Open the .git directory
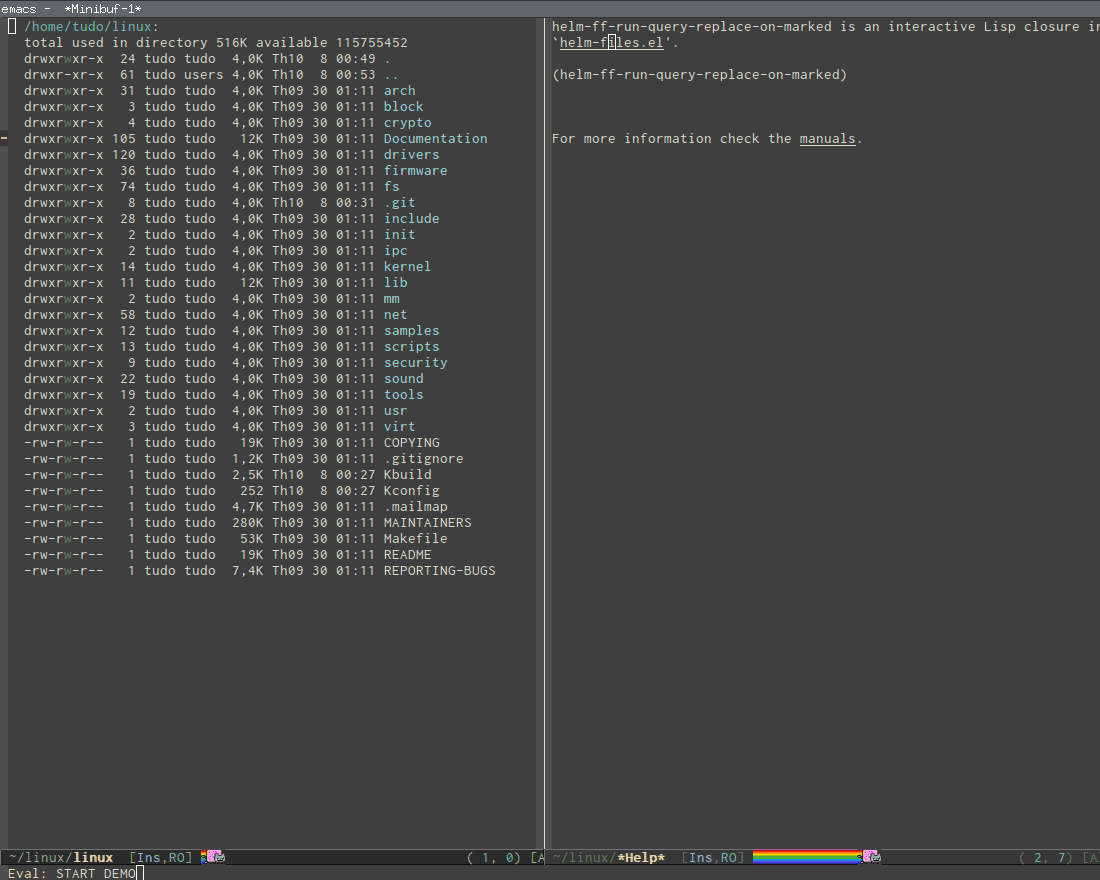Screen dimensions: 1100x880 pos(399,202)
